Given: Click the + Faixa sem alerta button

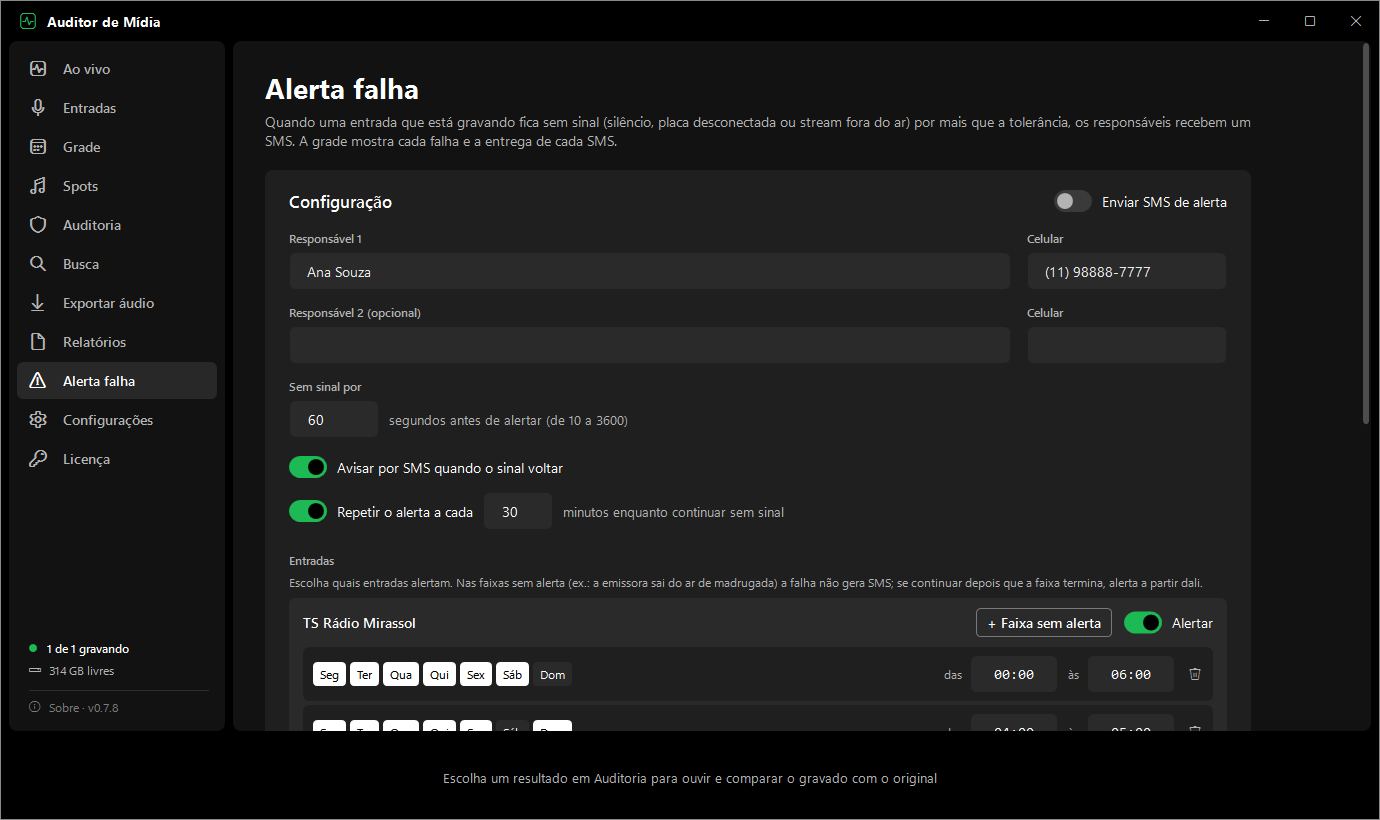Looking at the screenshot, I should [1044, 623].
